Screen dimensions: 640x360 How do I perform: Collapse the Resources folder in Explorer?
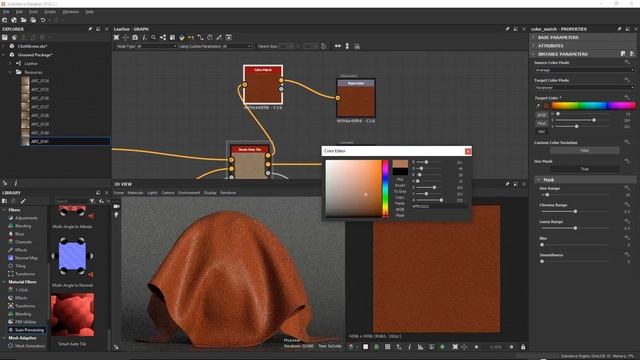(x=10, y=72)
